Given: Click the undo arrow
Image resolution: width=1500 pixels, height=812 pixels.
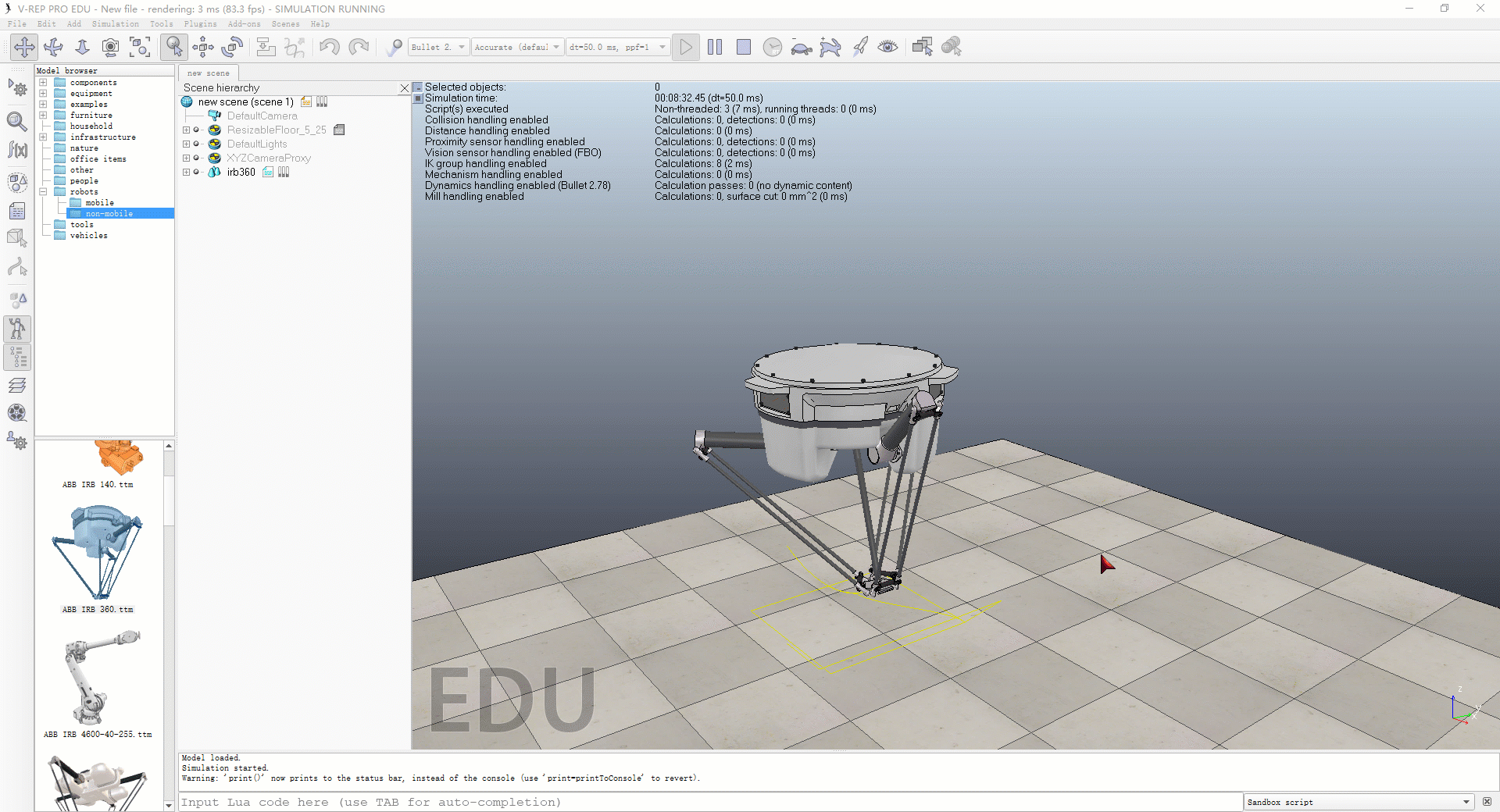Looking at the screenshot, I should coord(330,47).
